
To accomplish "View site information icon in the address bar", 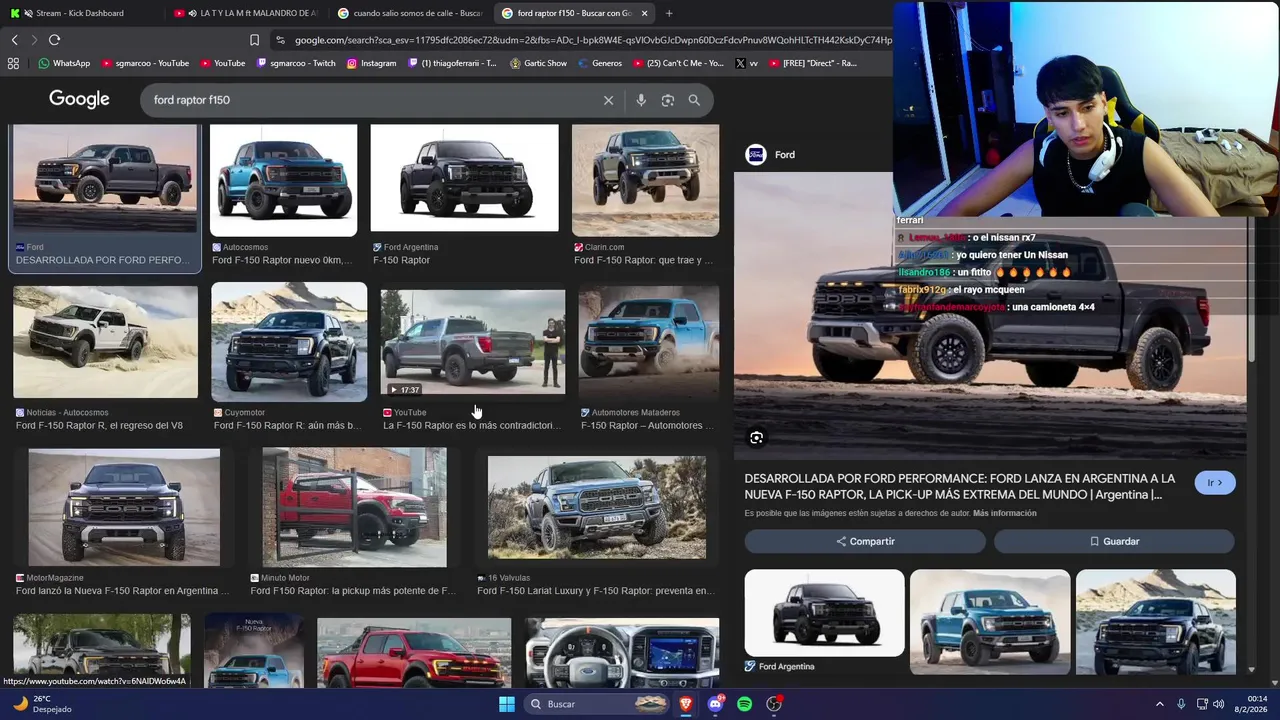I will tap(280, 40).
